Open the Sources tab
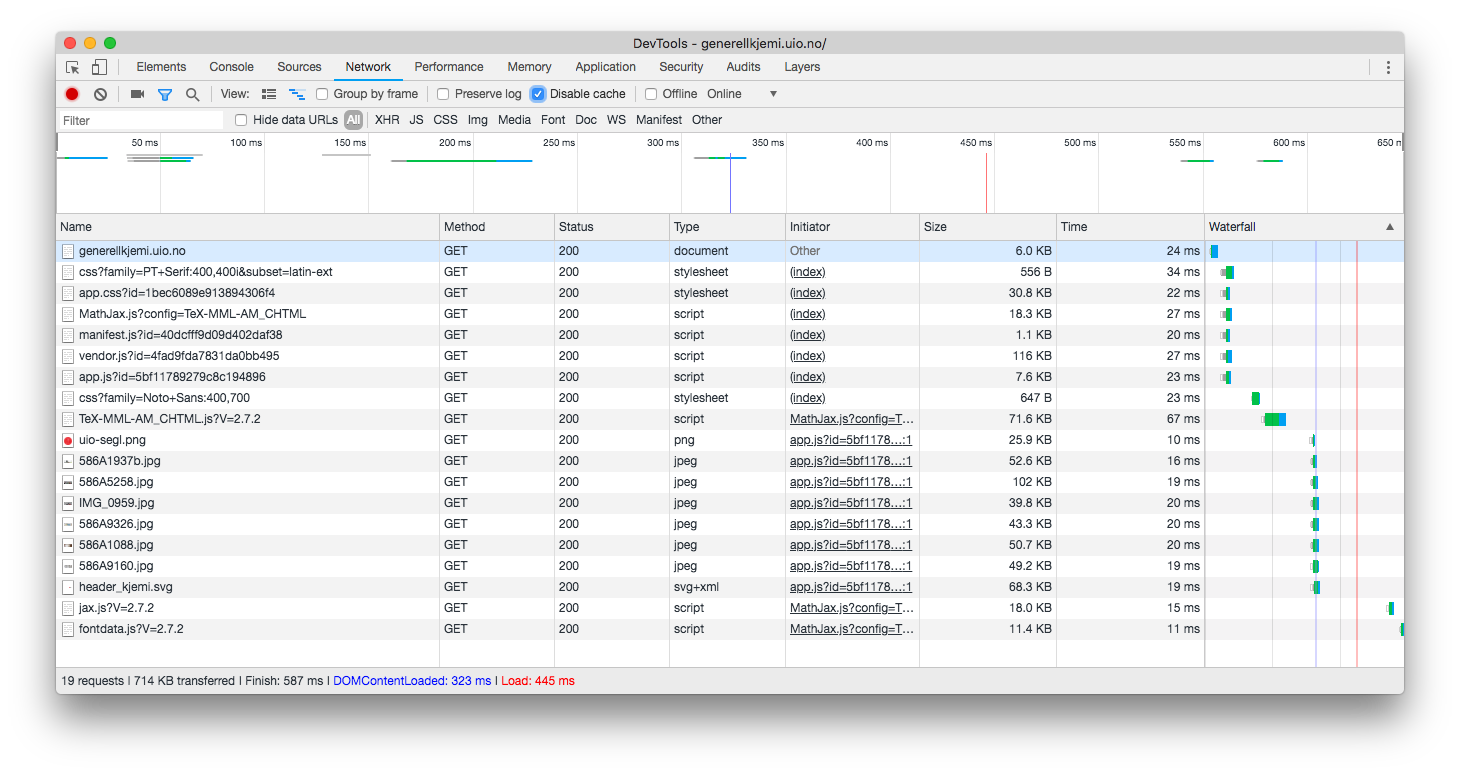Screen dimensions: 1460x774 tap(299, 67)
